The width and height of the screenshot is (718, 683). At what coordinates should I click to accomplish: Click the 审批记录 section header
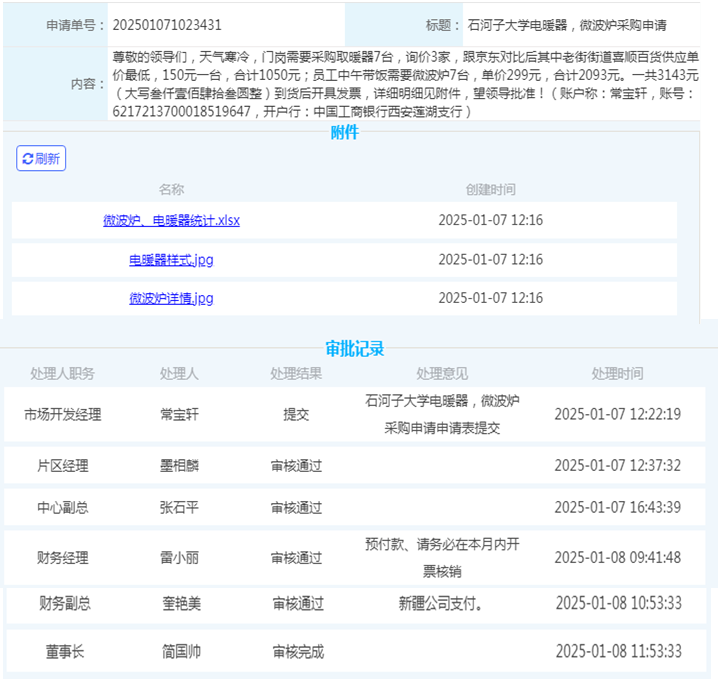pos(355,348)
